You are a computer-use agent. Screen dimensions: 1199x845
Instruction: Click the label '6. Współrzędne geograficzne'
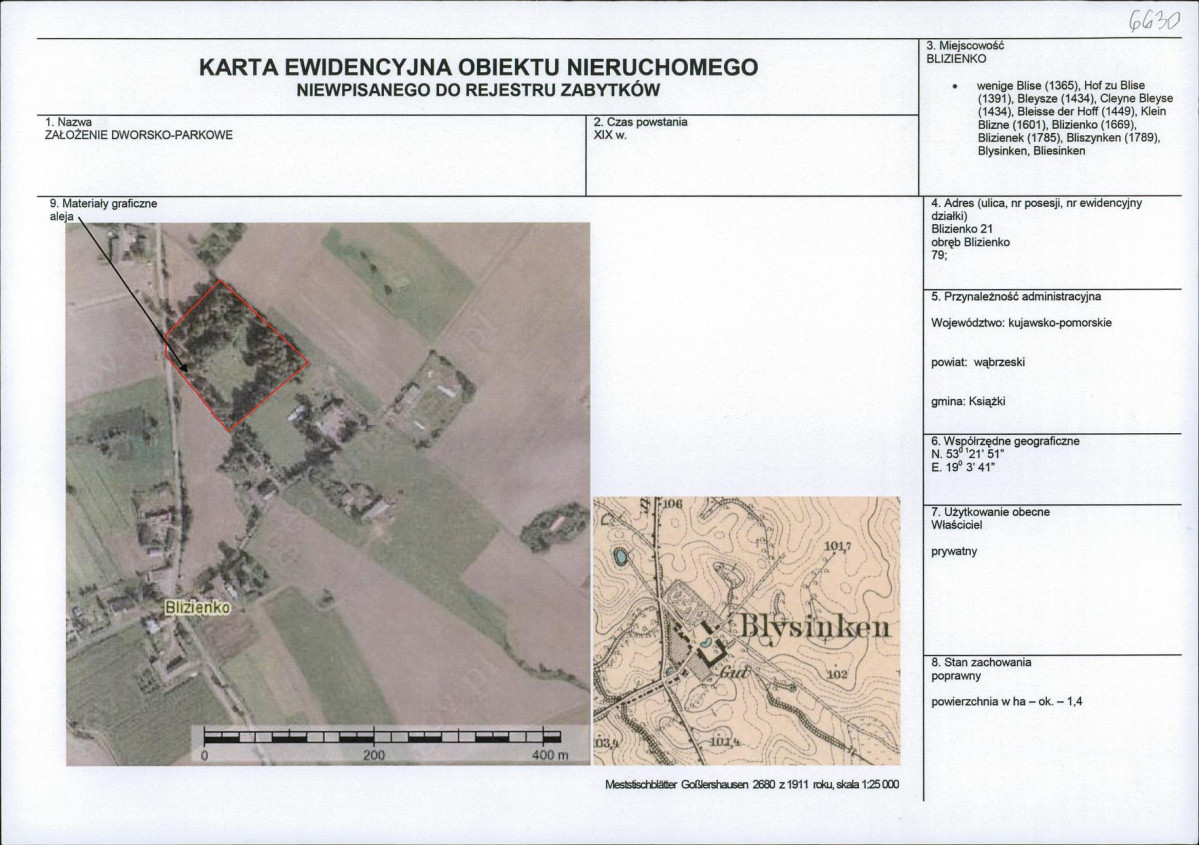[x=1005, y=441]
